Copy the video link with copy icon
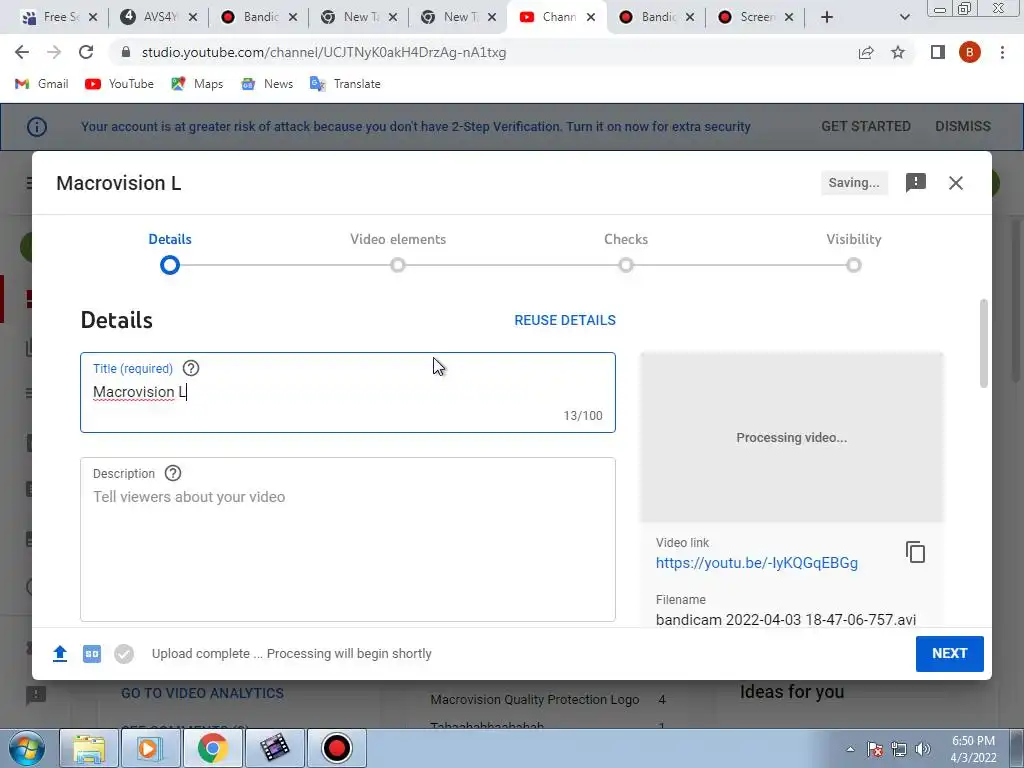This screenshot has height=768, width=1024. tap(915, 552)
